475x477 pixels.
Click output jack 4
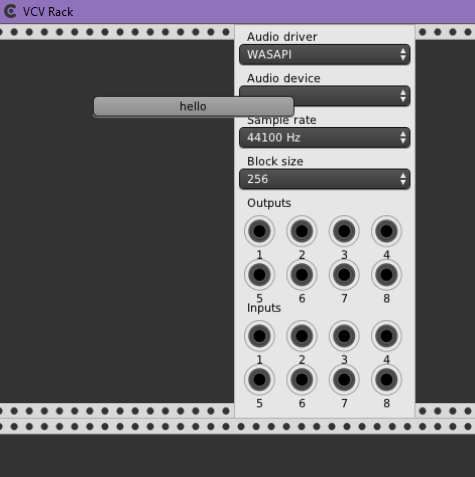(x=387, y=231)
